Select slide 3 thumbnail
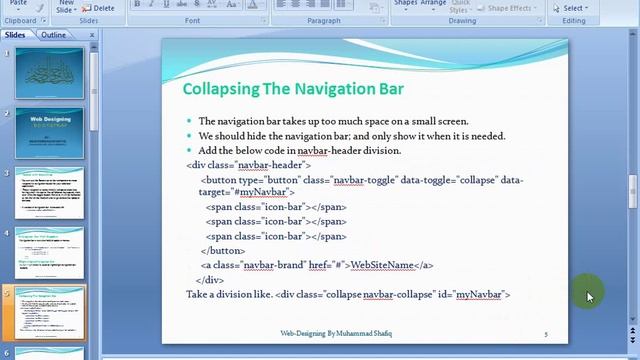This screenshot has height=360, width=640. tap(49, 193)
